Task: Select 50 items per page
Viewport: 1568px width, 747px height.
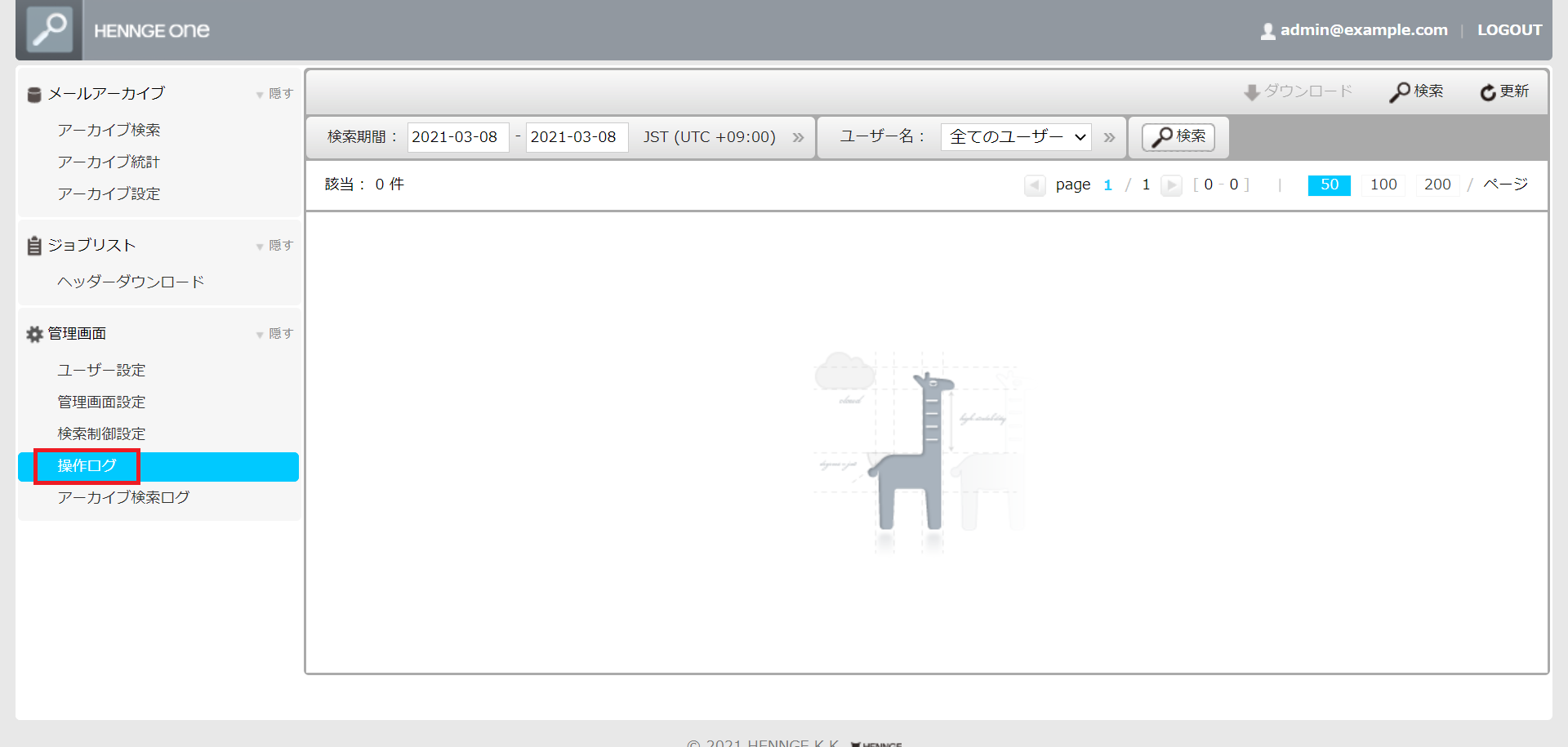Action: coord(1329,185)
